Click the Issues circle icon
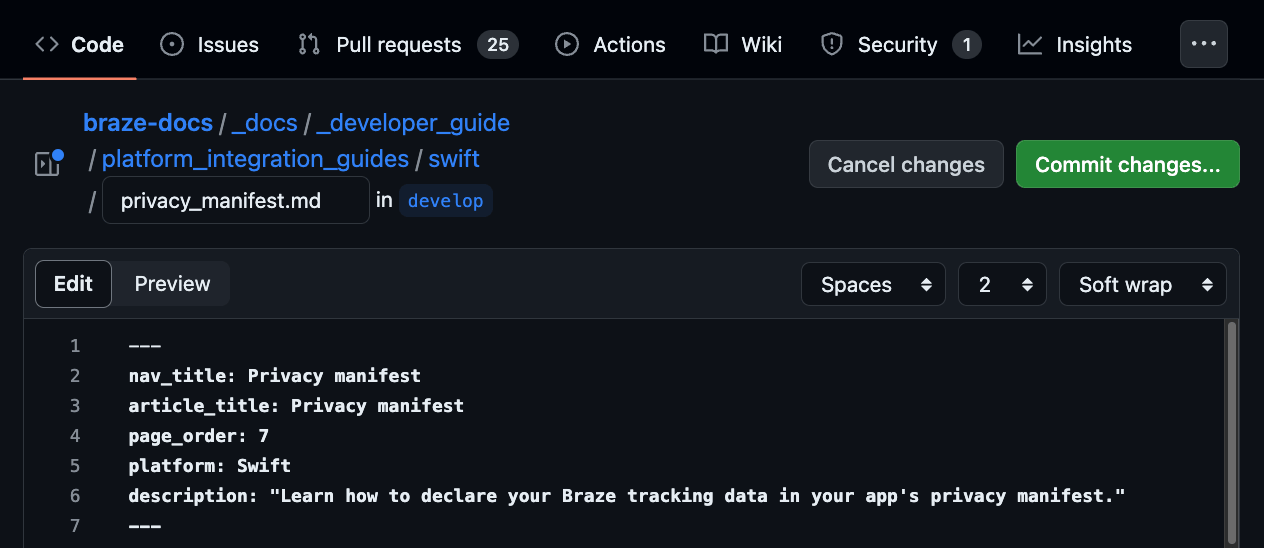The height and width of the screenshot is (548, 1264). click(x=172, y=44)
